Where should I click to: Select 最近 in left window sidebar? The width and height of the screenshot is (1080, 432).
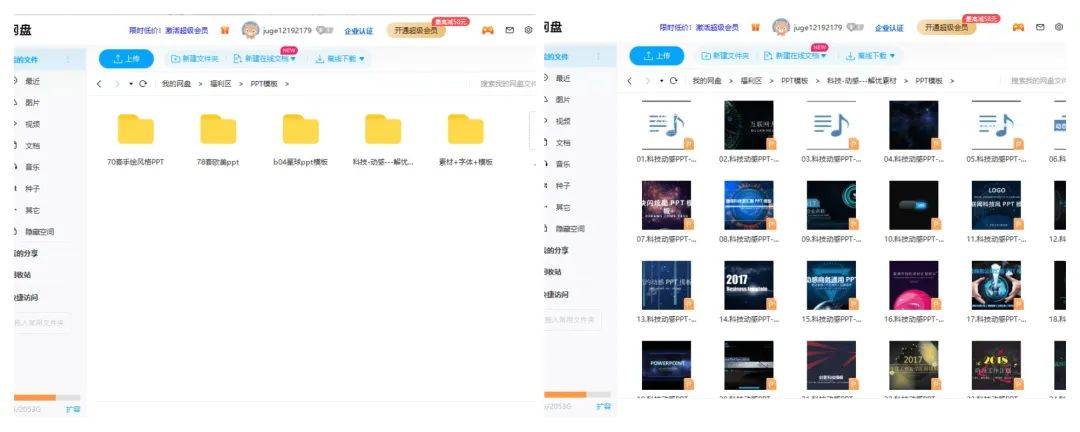click(32, 81)
